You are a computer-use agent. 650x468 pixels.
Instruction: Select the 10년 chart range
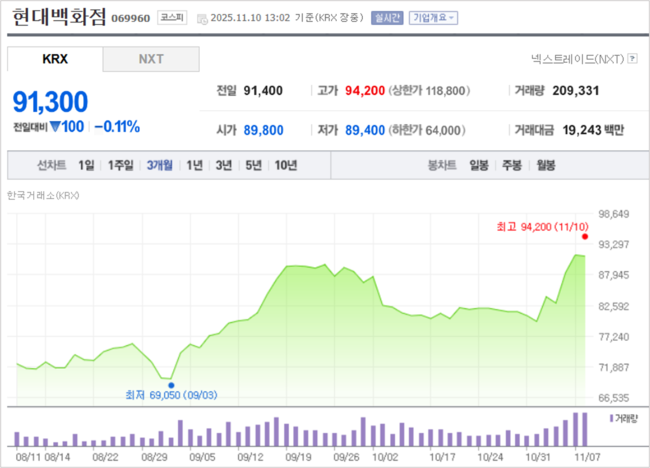(x=285, y=165)
